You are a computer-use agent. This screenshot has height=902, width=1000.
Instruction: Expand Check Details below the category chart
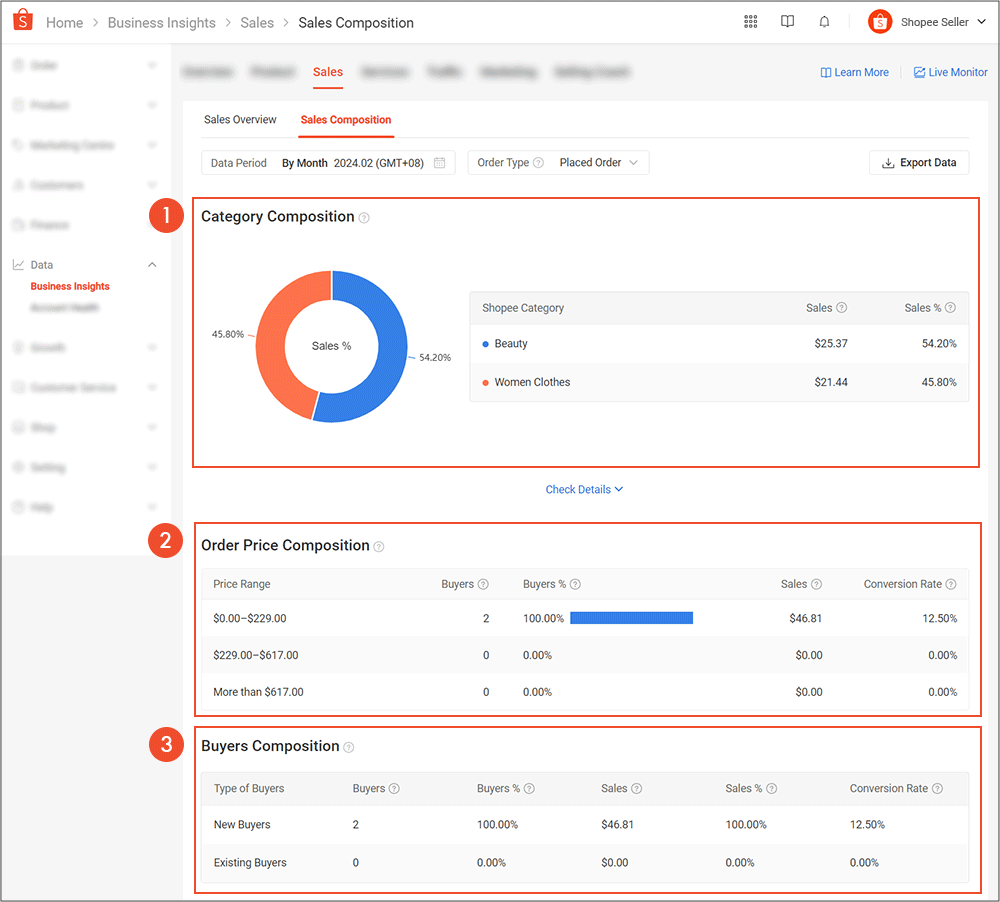pyautogui.click(x=584, y=489)
